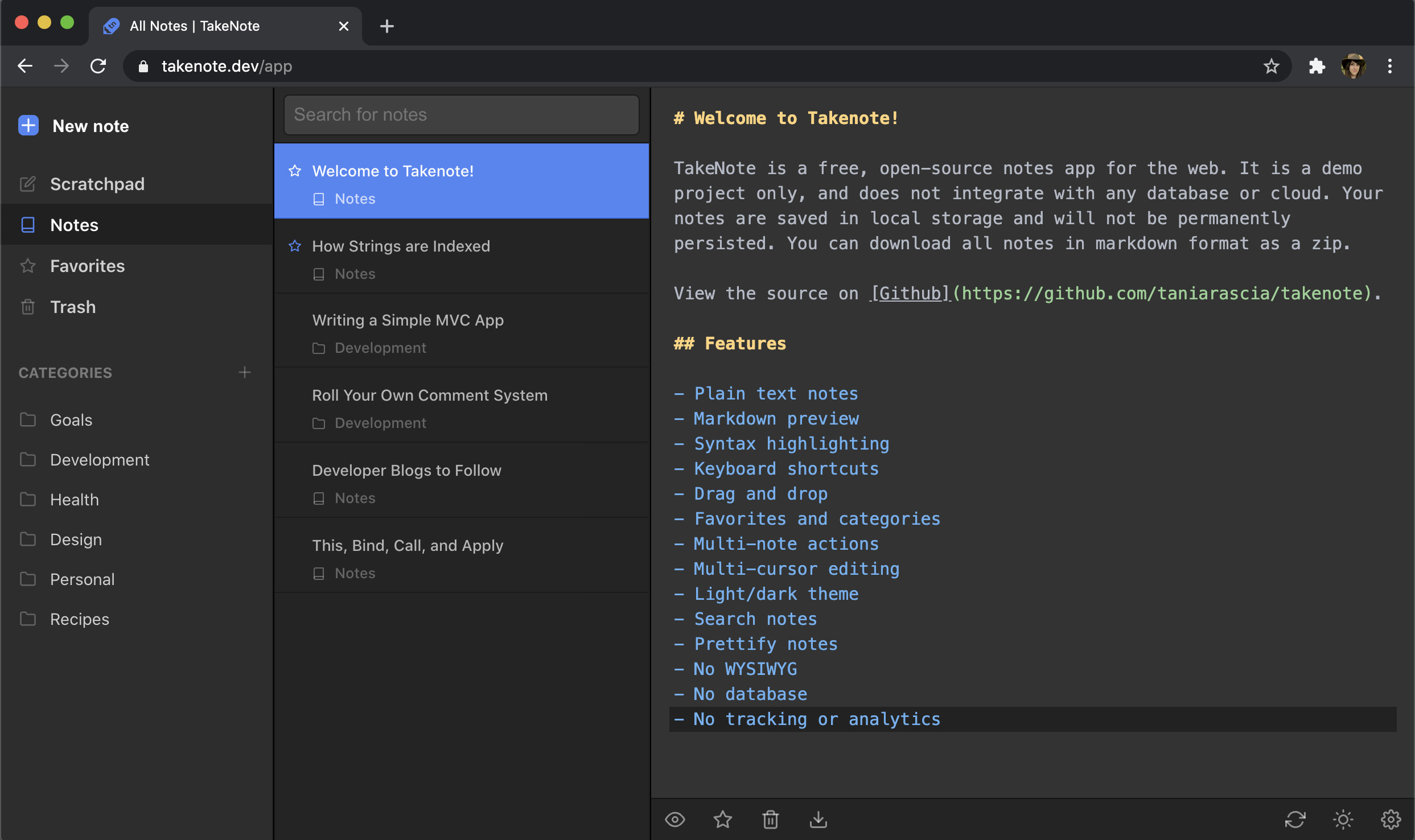Screen dimensions: 1415x840
Task: Expand the Health category folder
Action: (75, 499)
